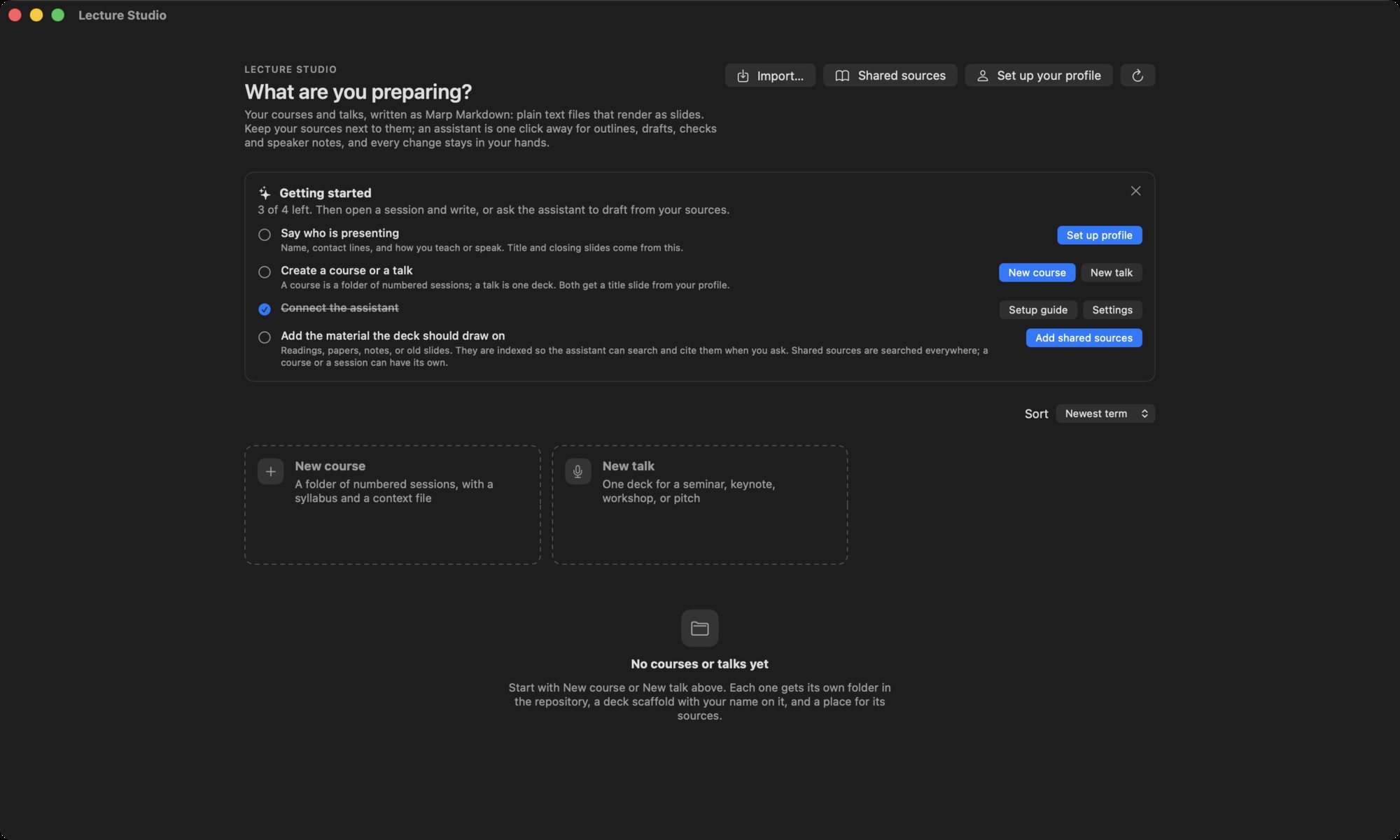This screenshot has height=840, width=1400.
Task: Click Set up your profile in header
Action: (x=1039, y=76)
